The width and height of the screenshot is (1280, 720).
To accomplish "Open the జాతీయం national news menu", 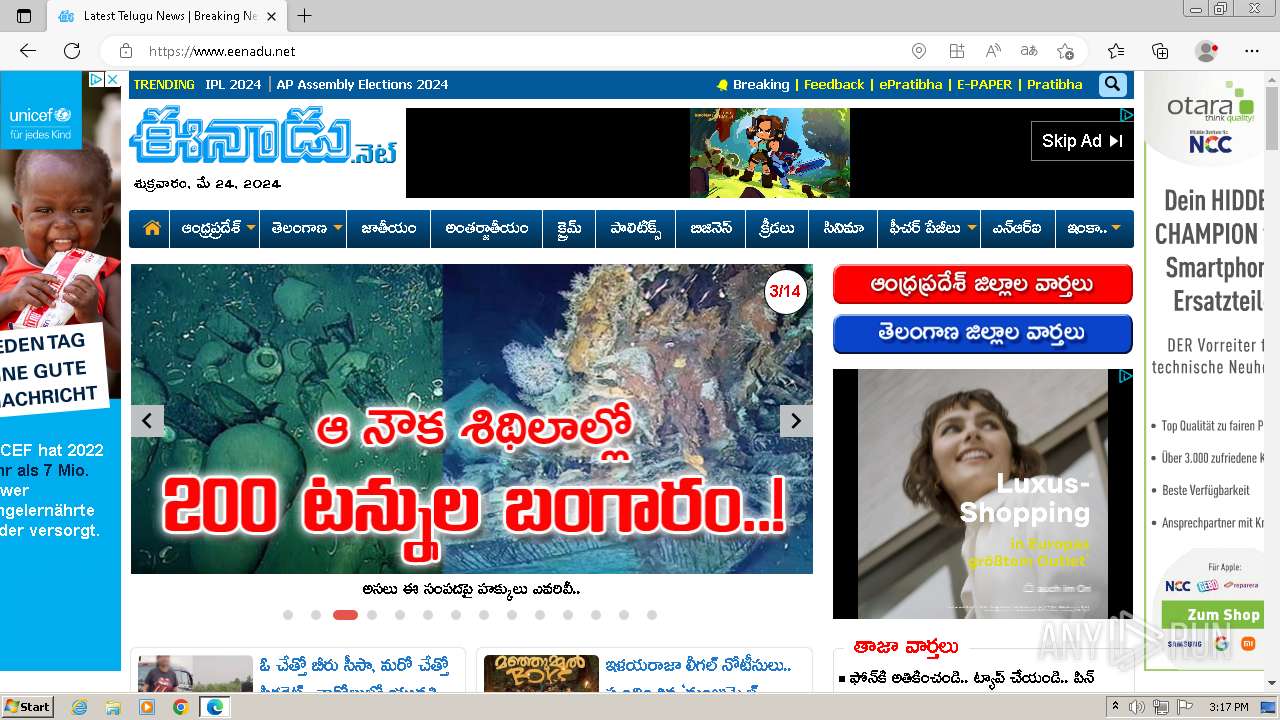I will pos(389,228).
